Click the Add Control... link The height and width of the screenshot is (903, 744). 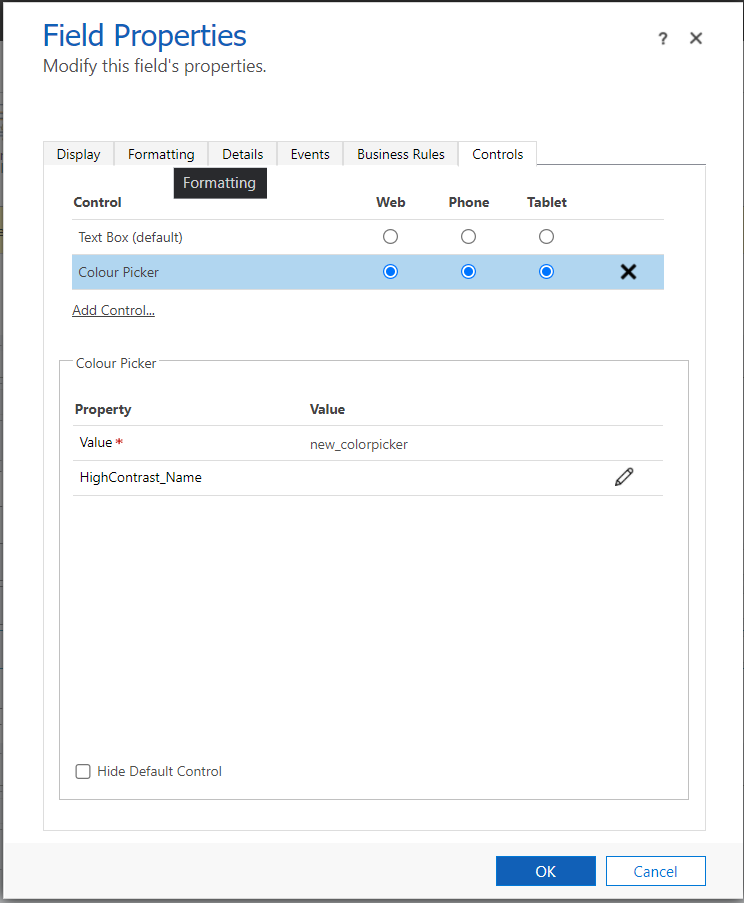[113, 310]
